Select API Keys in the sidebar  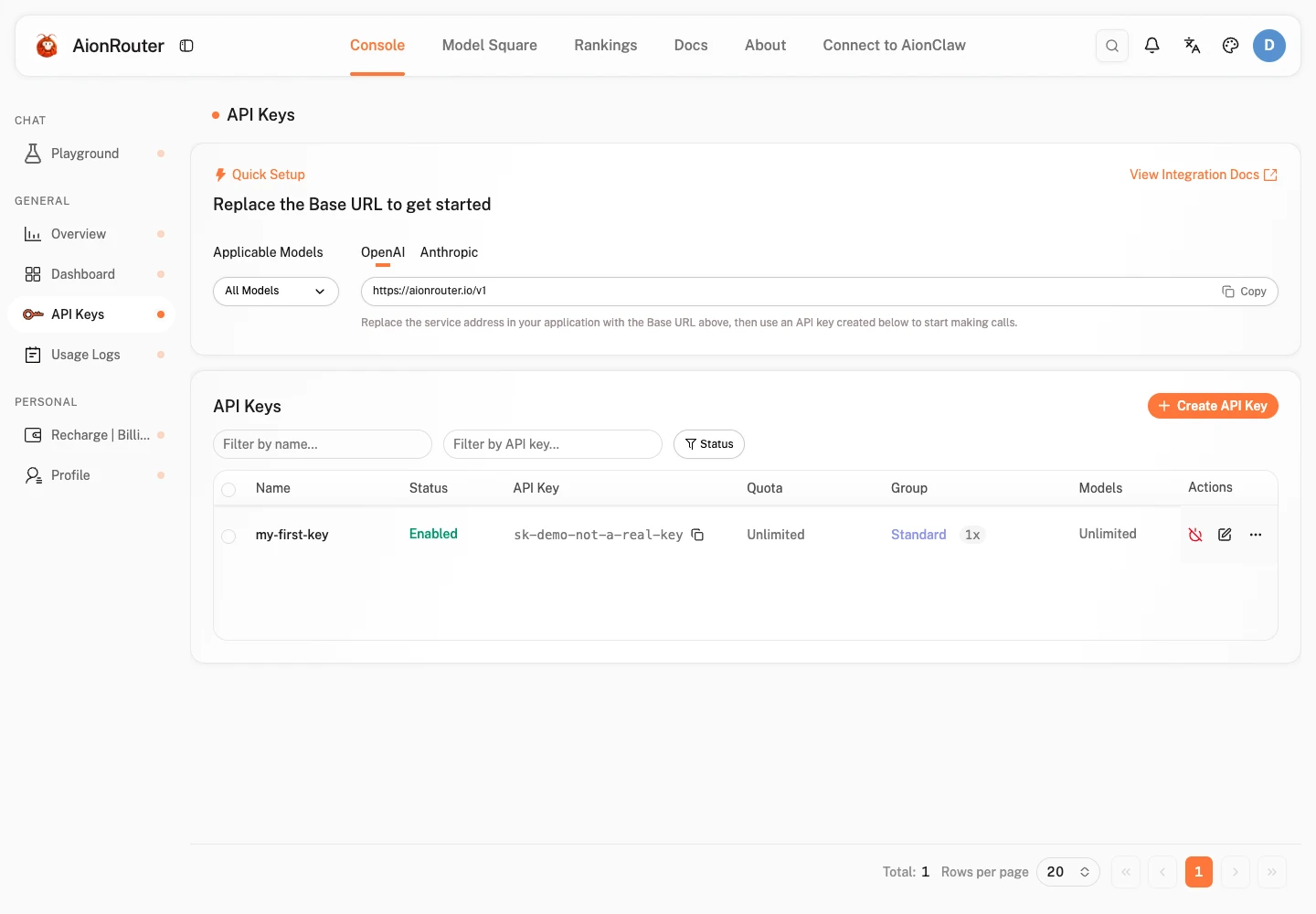point(91,314)
